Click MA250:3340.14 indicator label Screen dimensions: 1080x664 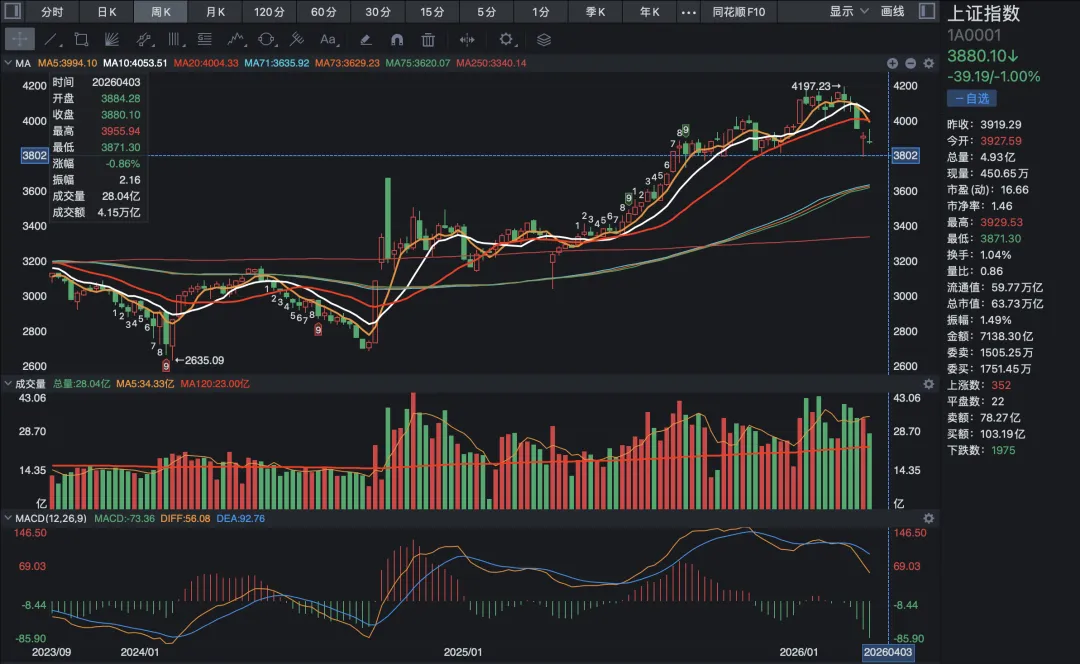pos(491,63)
